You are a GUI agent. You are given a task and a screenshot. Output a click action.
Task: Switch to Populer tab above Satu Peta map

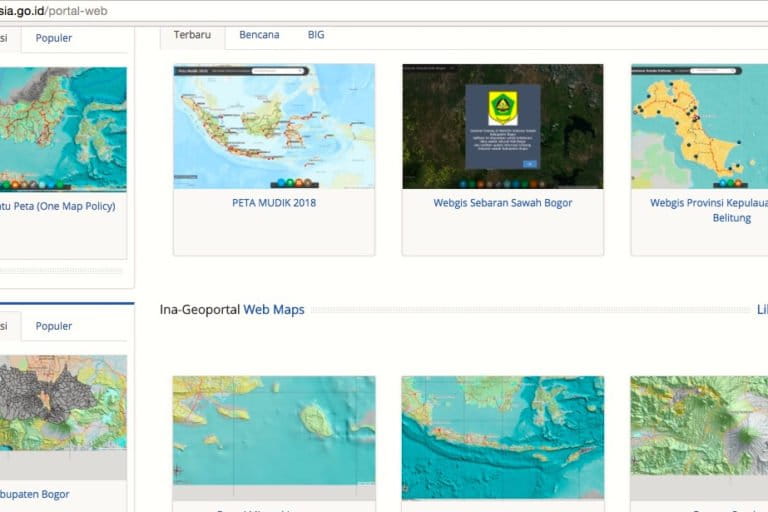point(54,39)
